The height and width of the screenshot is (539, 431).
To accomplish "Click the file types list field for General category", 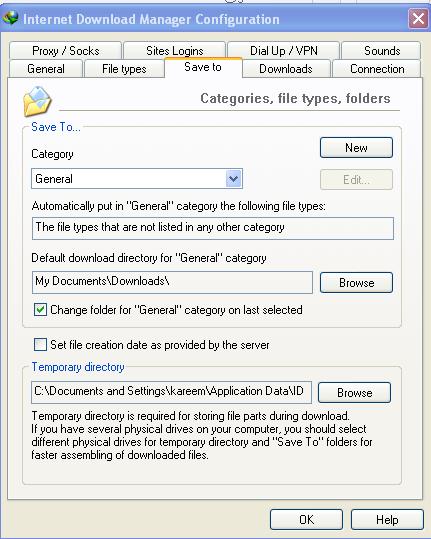I will [213, 228].
